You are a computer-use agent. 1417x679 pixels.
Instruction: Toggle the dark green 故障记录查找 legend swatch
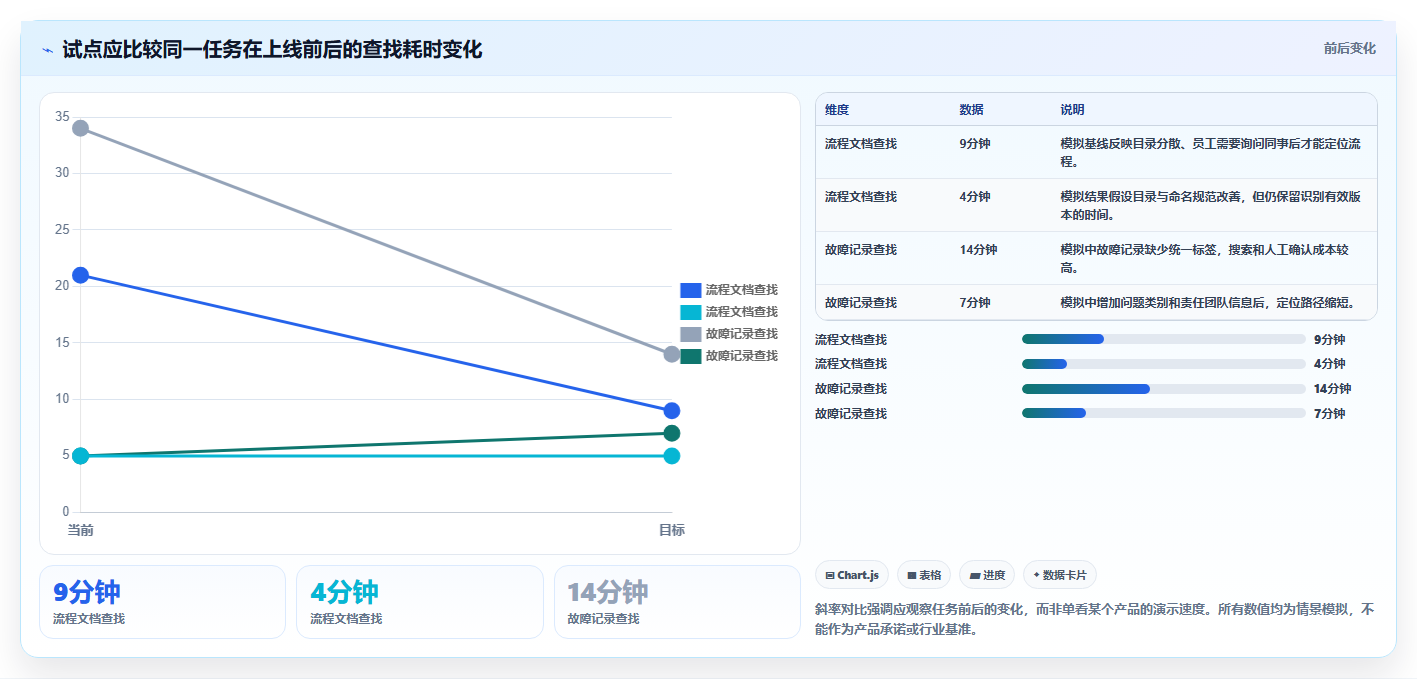coord(690,356)
